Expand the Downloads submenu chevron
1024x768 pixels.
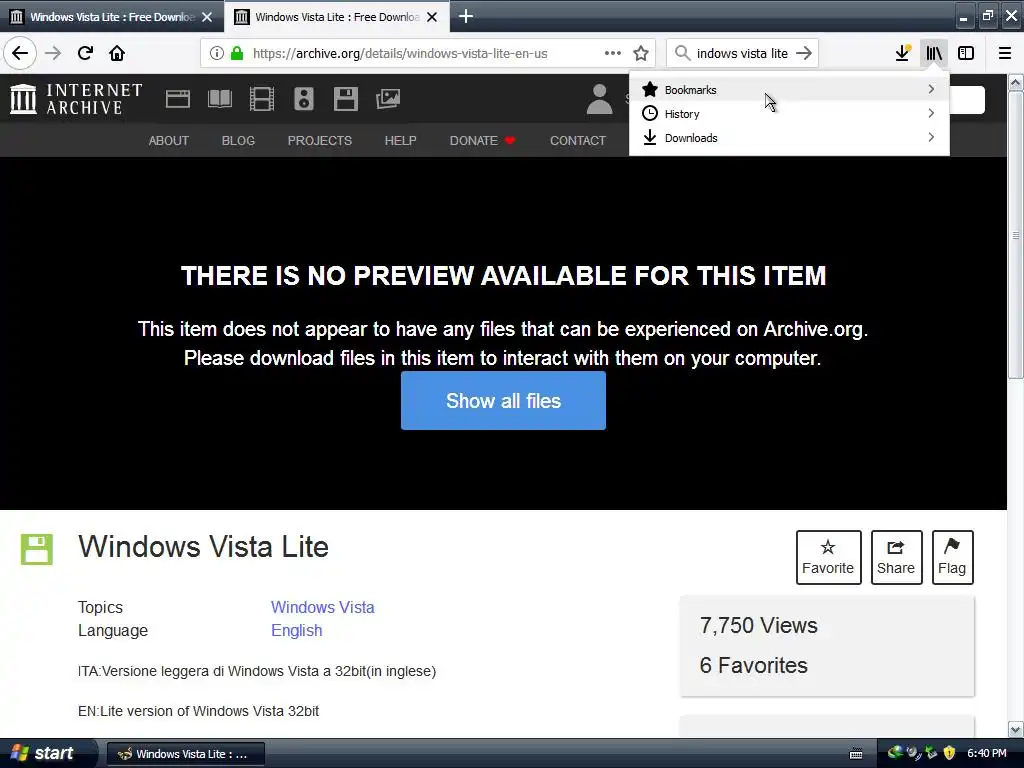click(x=931, y=138)
